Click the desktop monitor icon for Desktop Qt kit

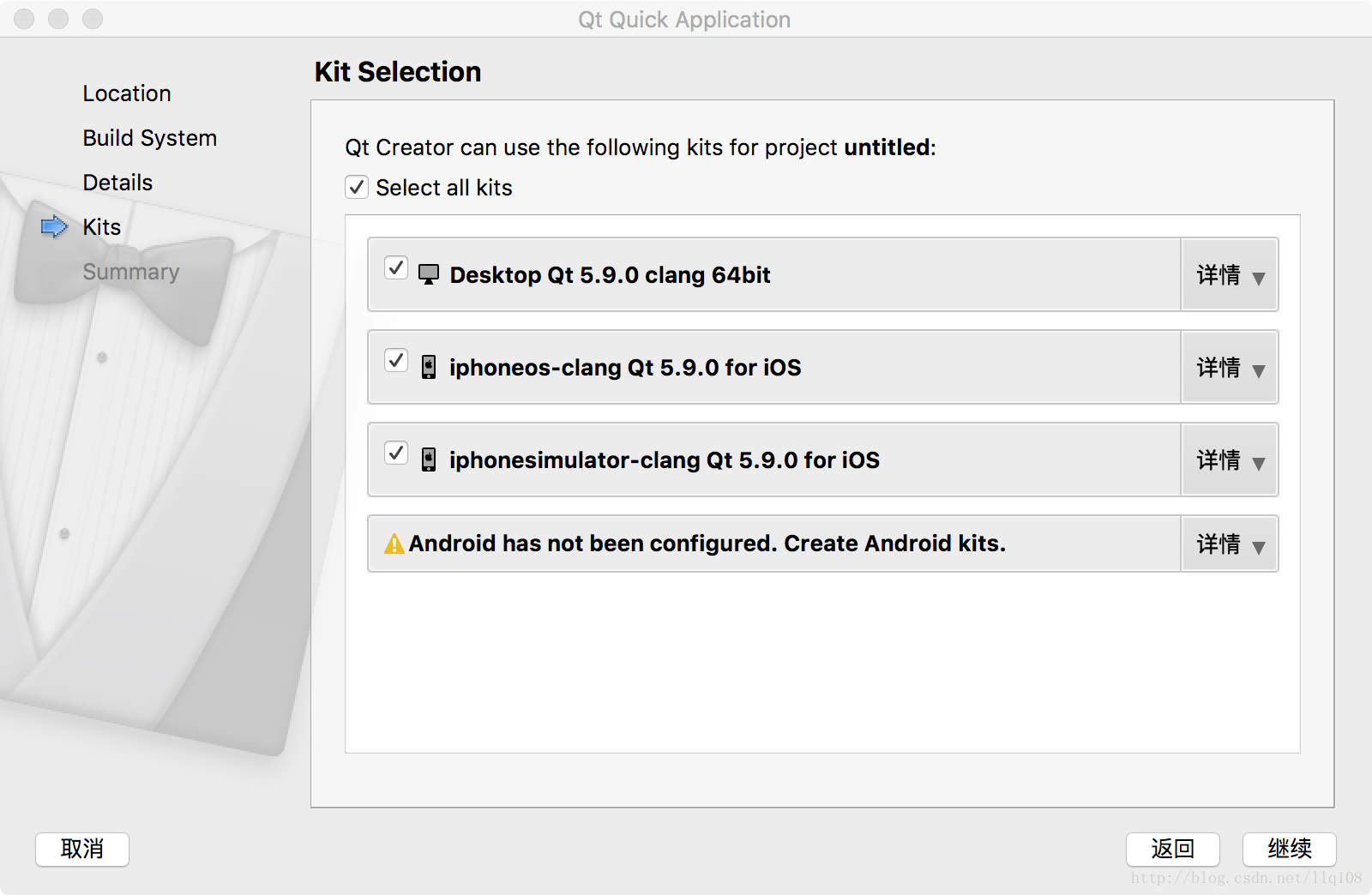click(429, 274)
